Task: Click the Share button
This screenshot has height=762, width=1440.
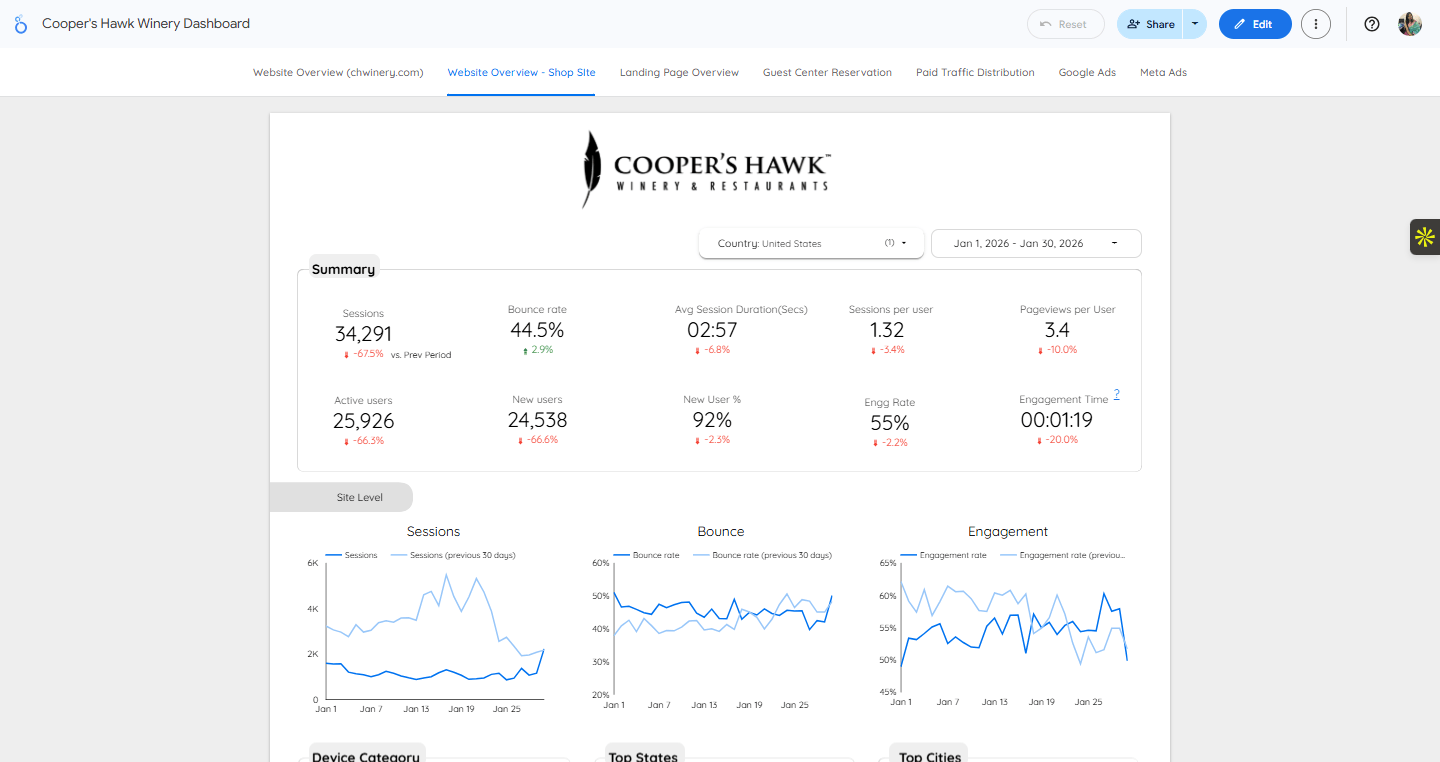Action: point(1150,24)
